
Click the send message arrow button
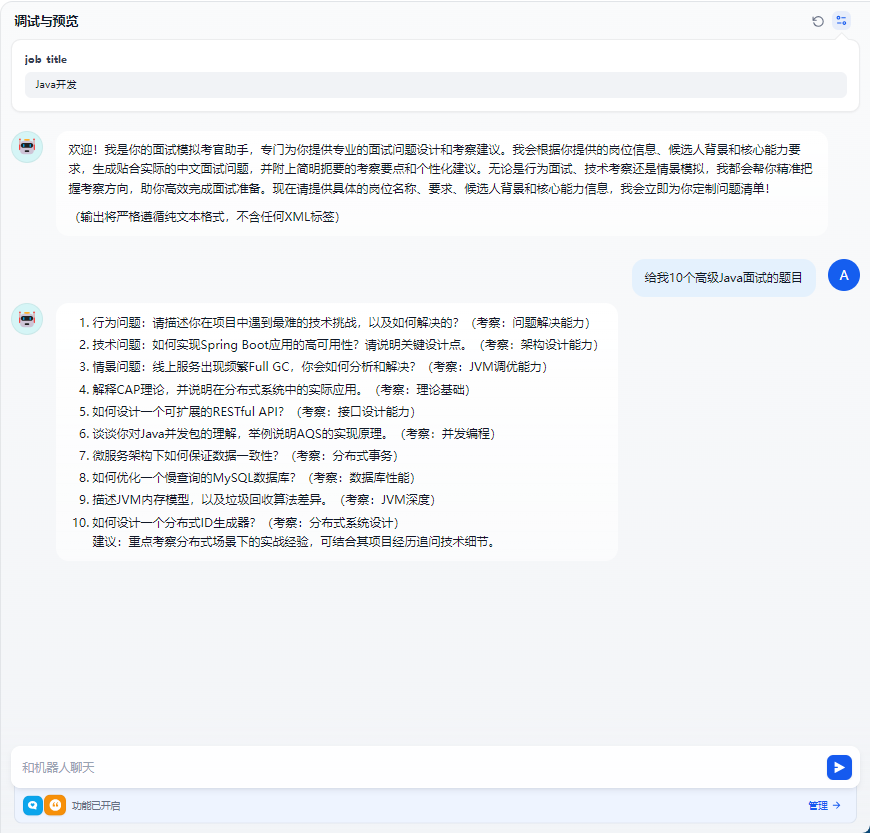(839, 767)
